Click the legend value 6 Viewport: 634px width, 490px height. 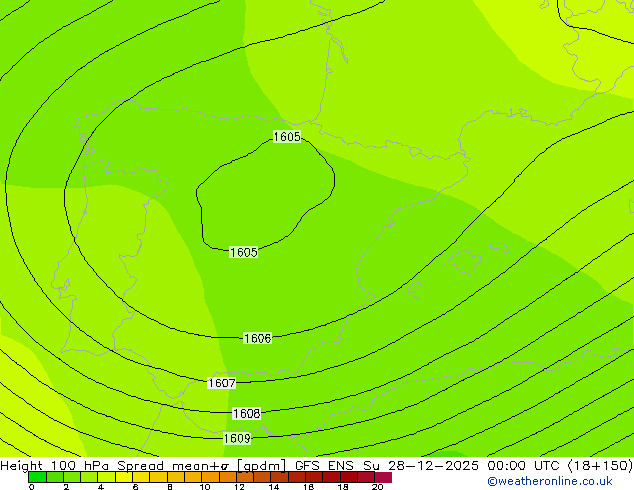pos(135,487)
